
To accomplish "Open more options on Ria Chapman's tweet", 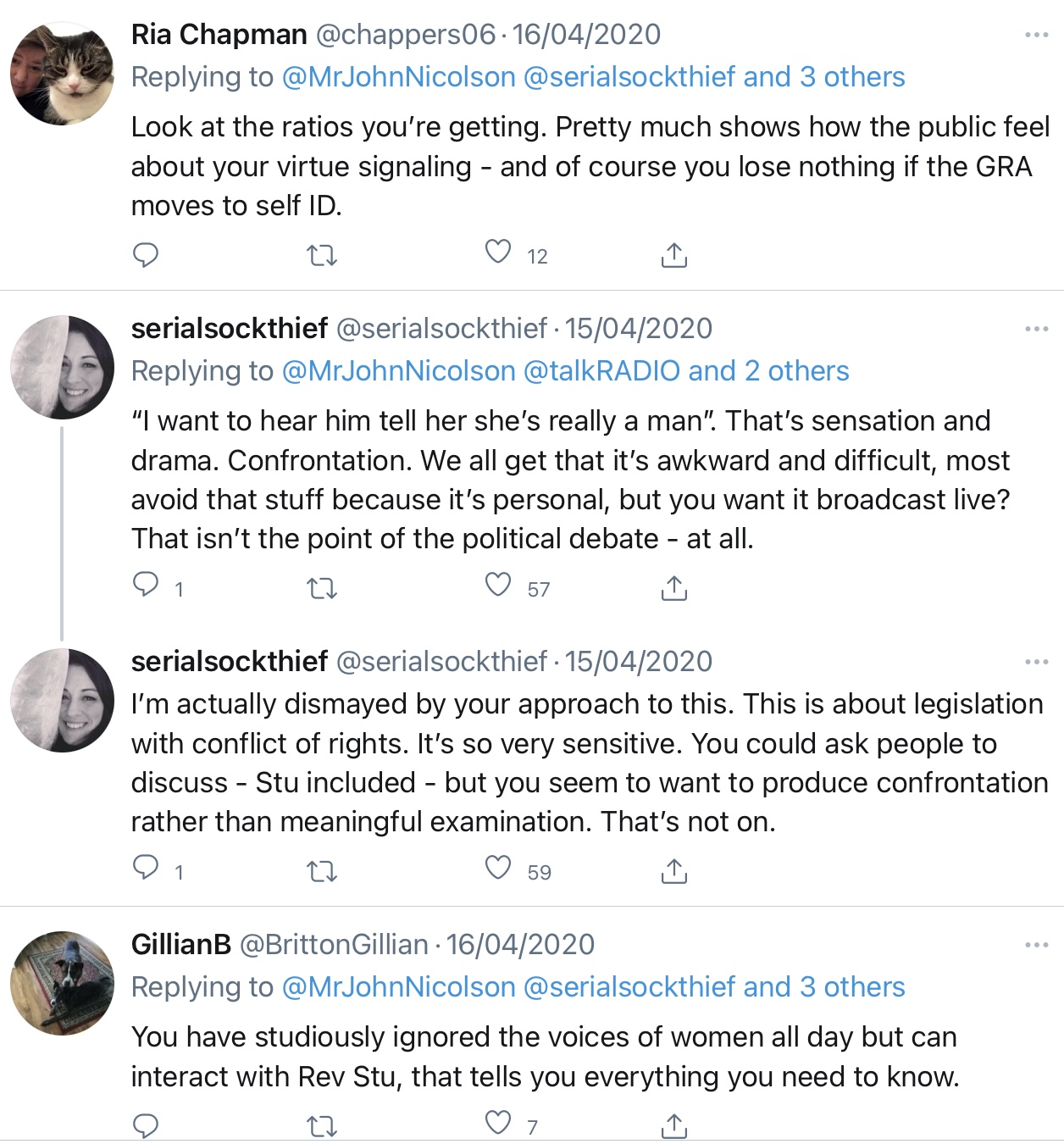I will (1036, 35).
